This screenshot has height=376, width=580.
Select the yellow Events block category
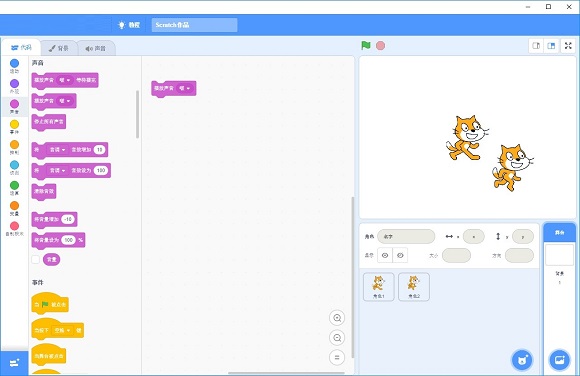pyautogui.click(x=14, y=127)
